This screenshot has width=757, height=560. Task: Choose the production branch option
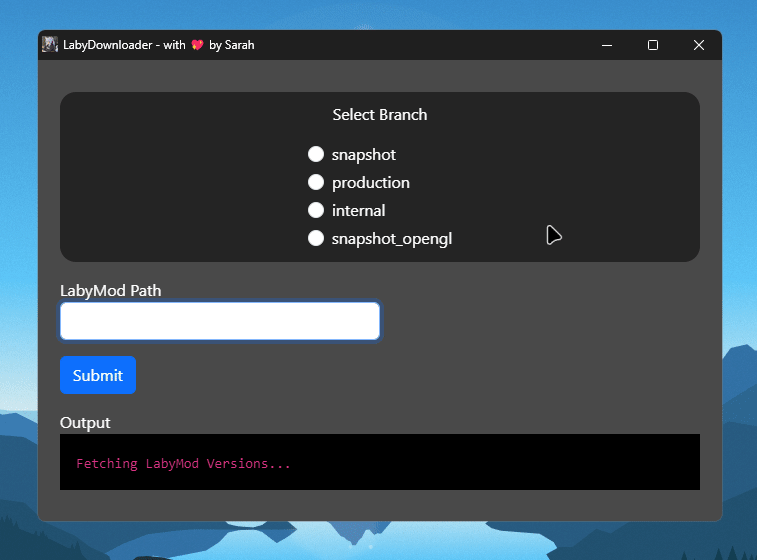[x=316, y=182]
